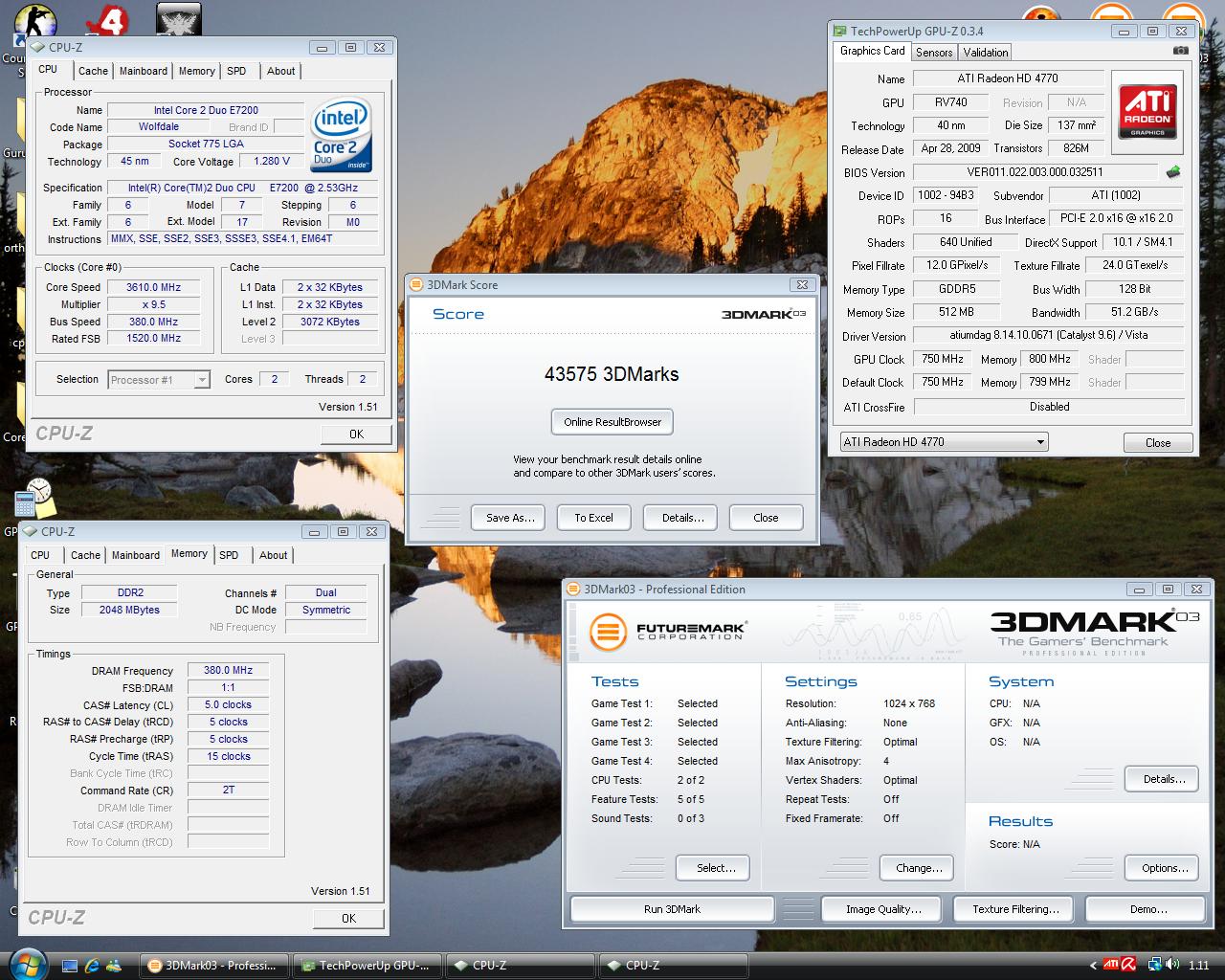Open the Mainboard tab in top CPU-Z window

(x=144, y=71)
